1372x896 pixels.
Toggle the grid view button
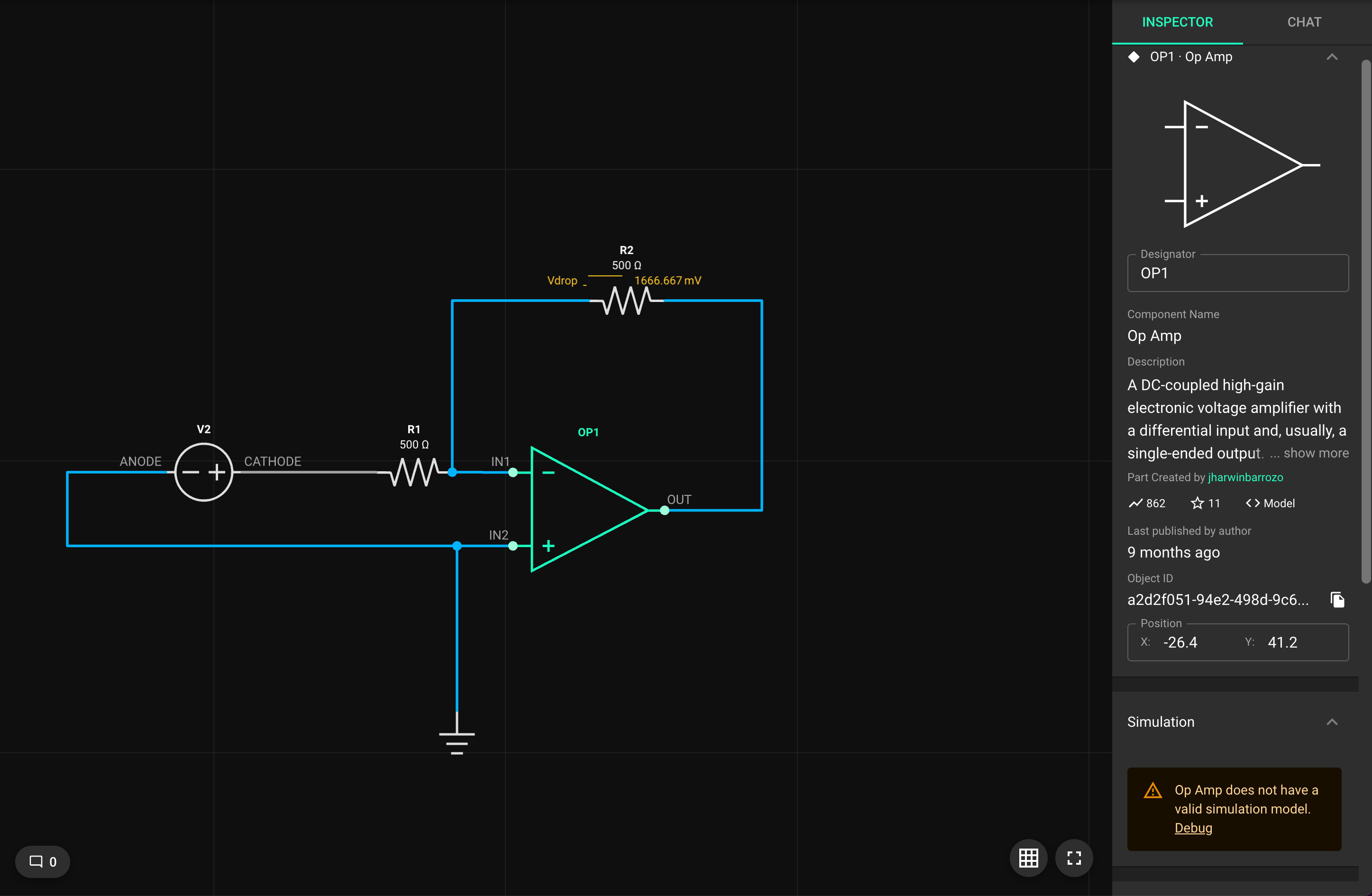[1028, 859]
